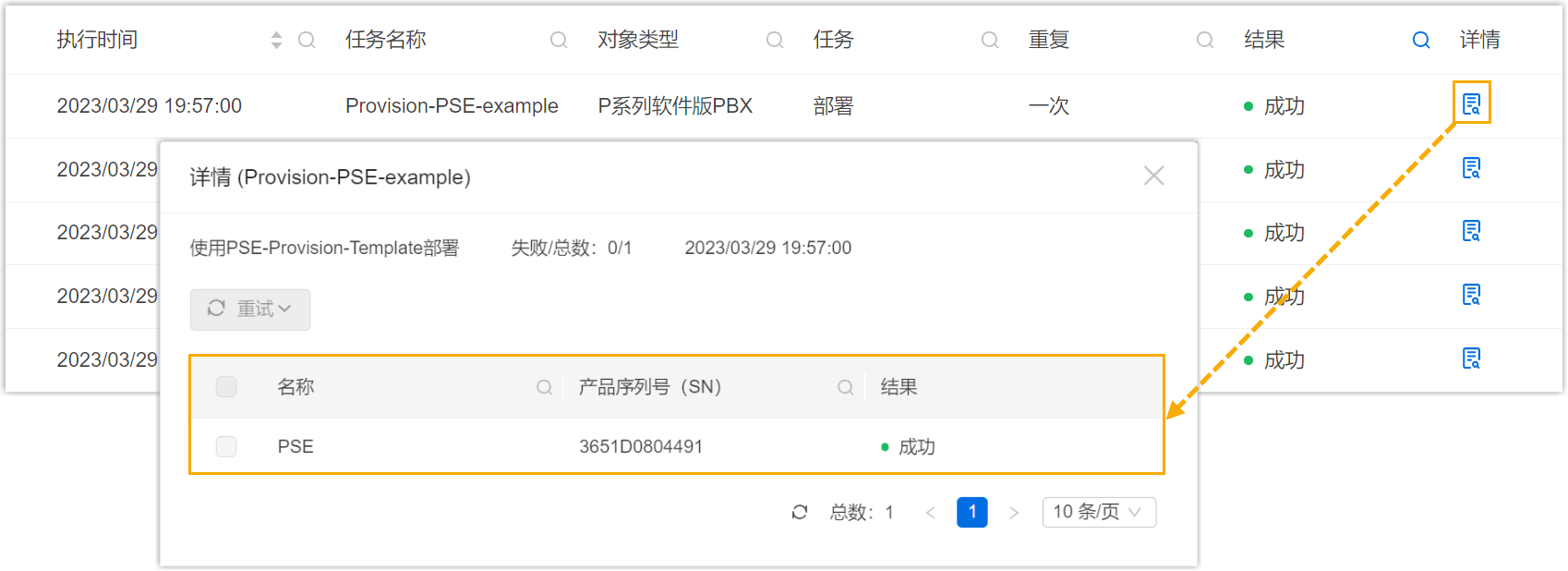Refresh the details list beside 总数

(800, 512)
